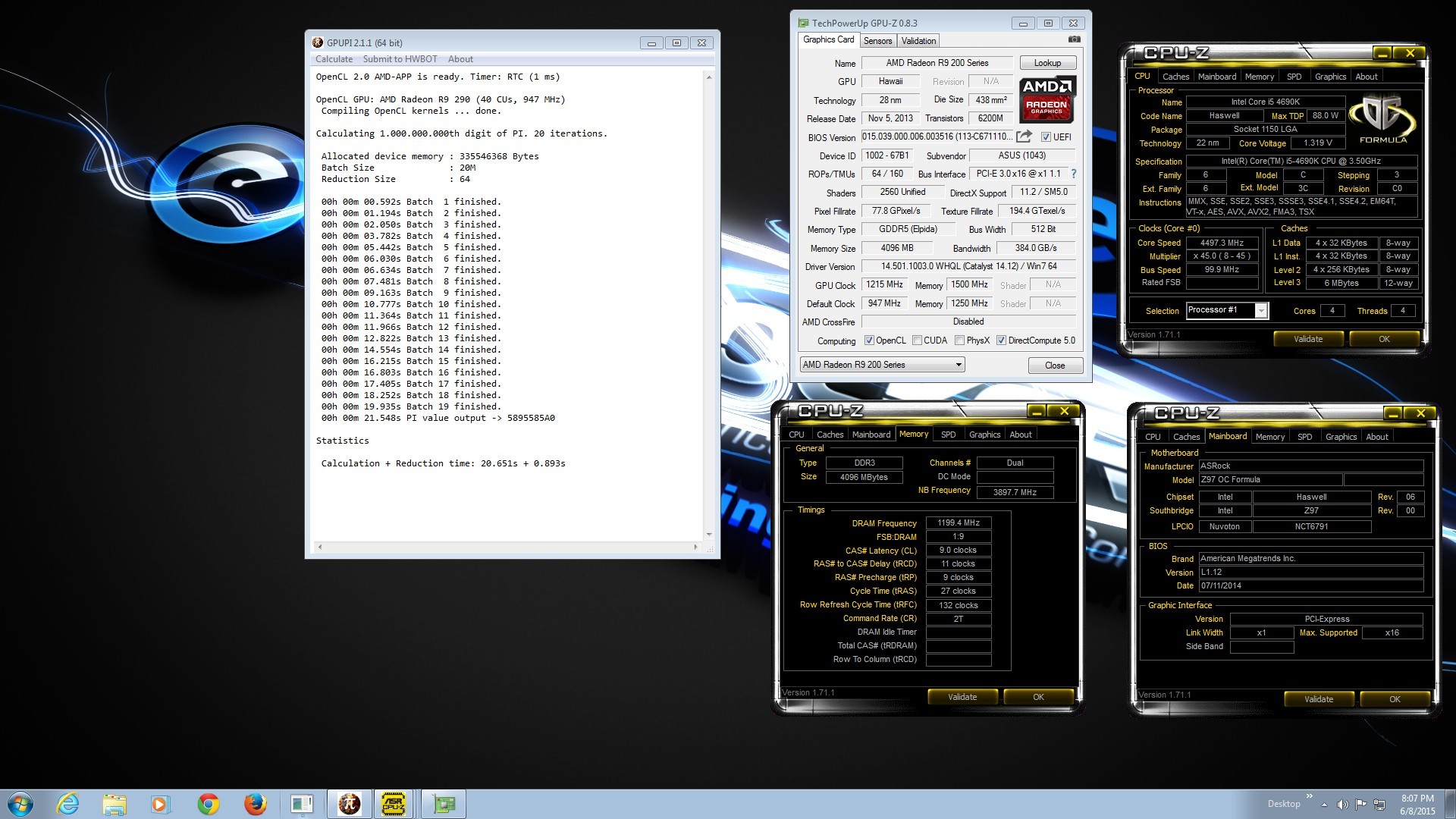The image size is (1456, 819).
Task: Click the motherboard model Z97 OC Formula
Action: point(1270,480)
